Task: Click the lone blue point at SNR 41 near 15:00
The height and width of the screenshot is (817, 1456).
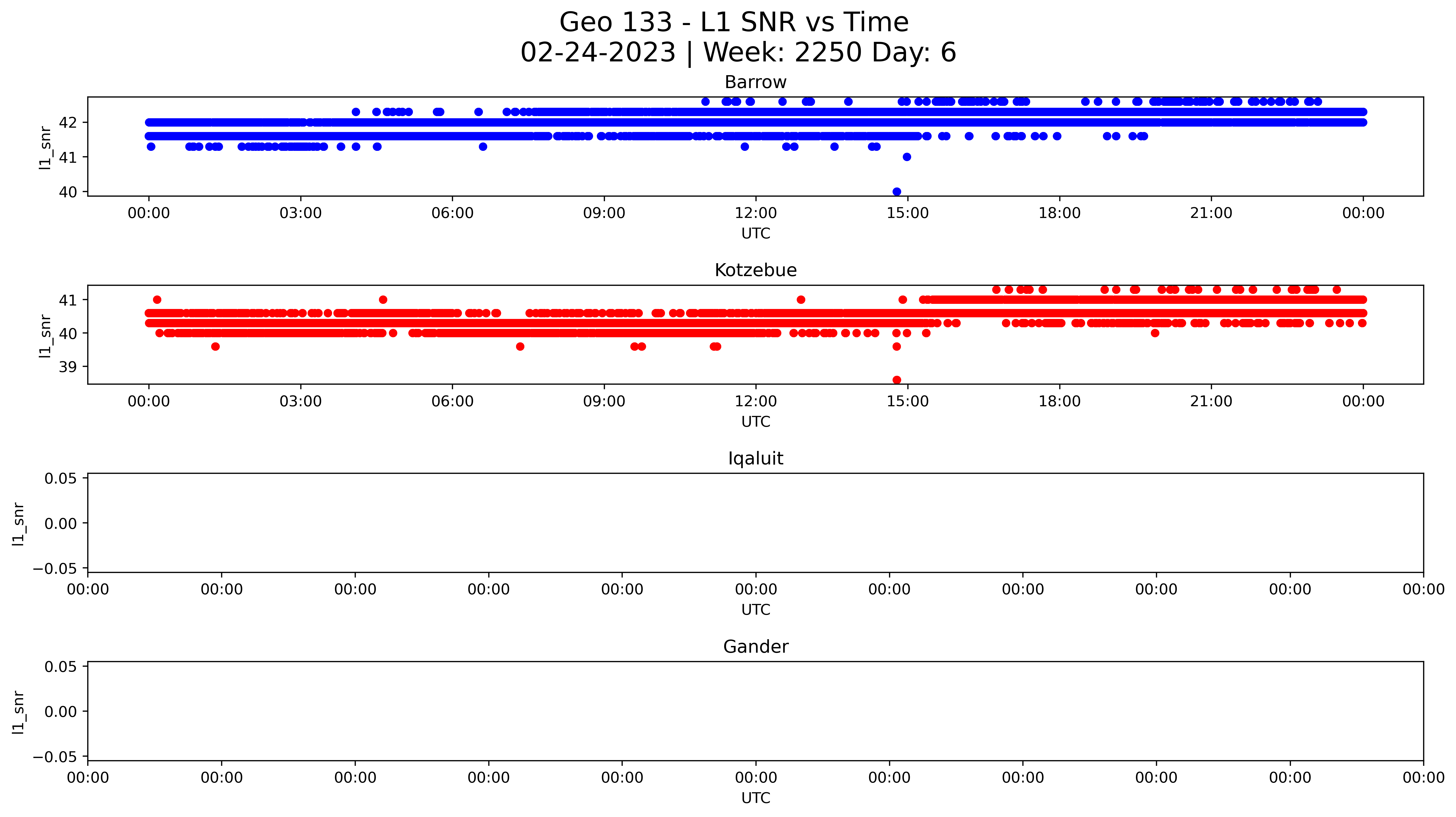Action: tap(907, 157)
